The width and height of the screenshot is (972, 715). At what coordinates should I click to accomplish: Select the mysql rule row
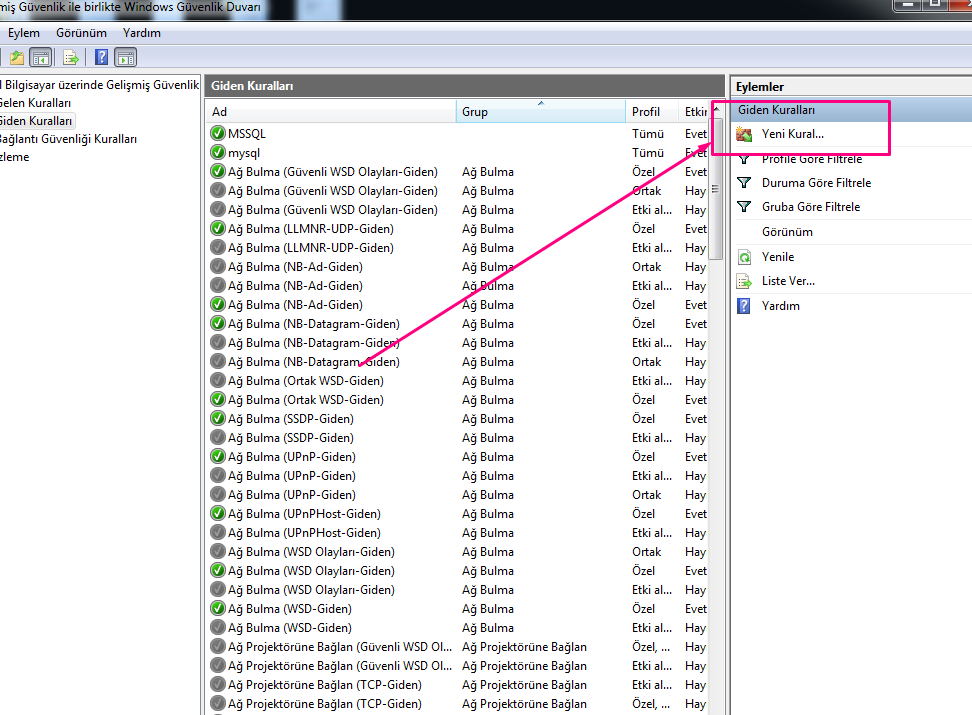point(458,153)
